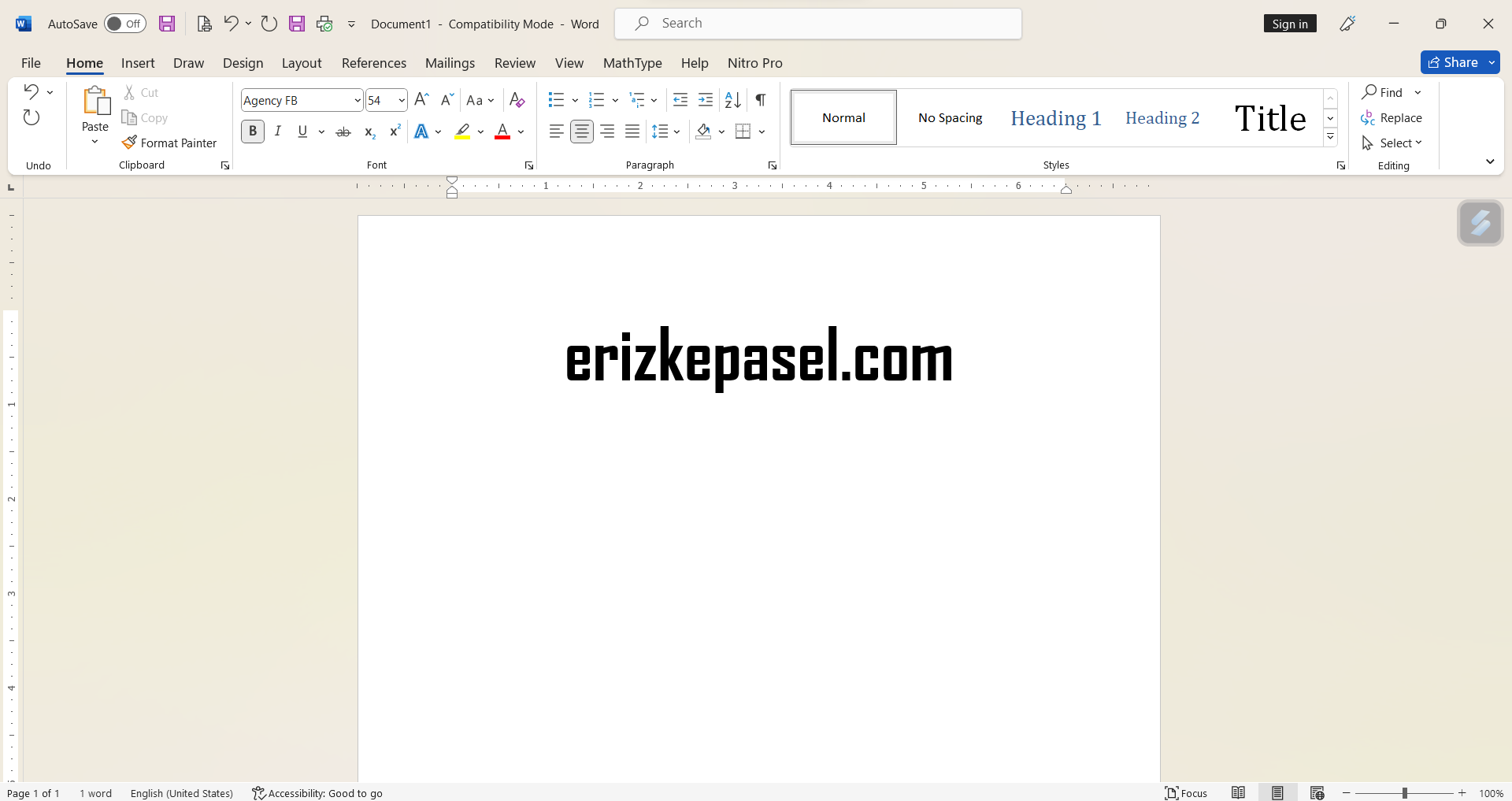Viewport: 1512px width, 801px height.
Task: Click the Clear All Formatting icon
Action: click(517, 100)
